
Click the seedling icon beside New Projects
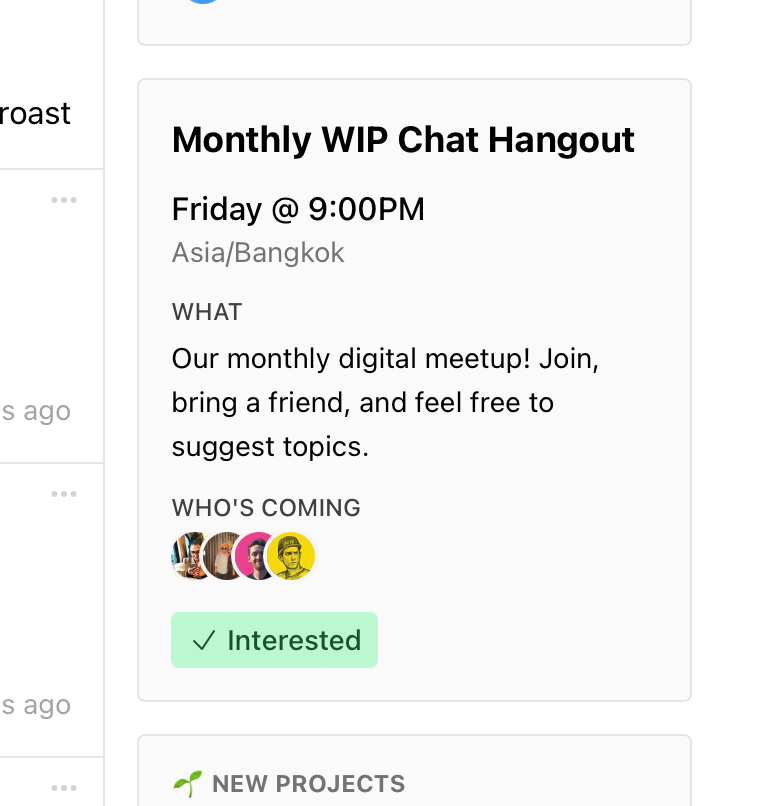pos(188,784)
